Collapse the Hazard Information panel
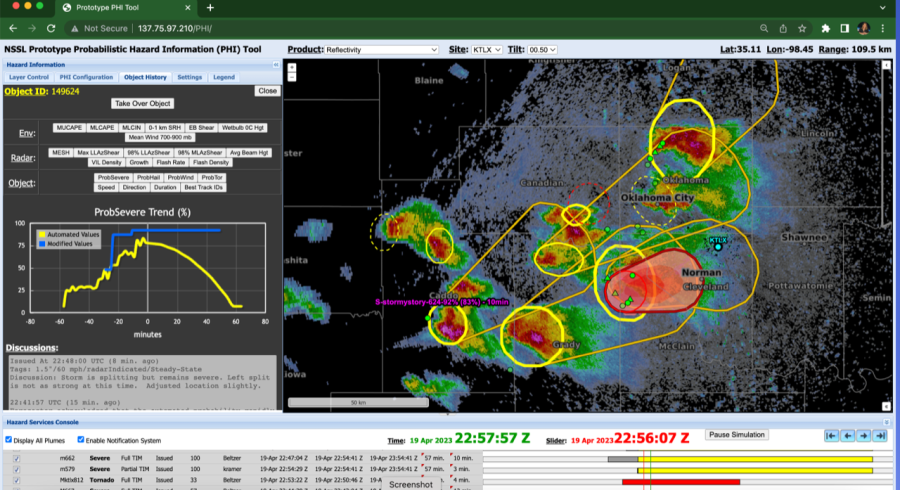 pyautogui.click(x=275, y=65)
